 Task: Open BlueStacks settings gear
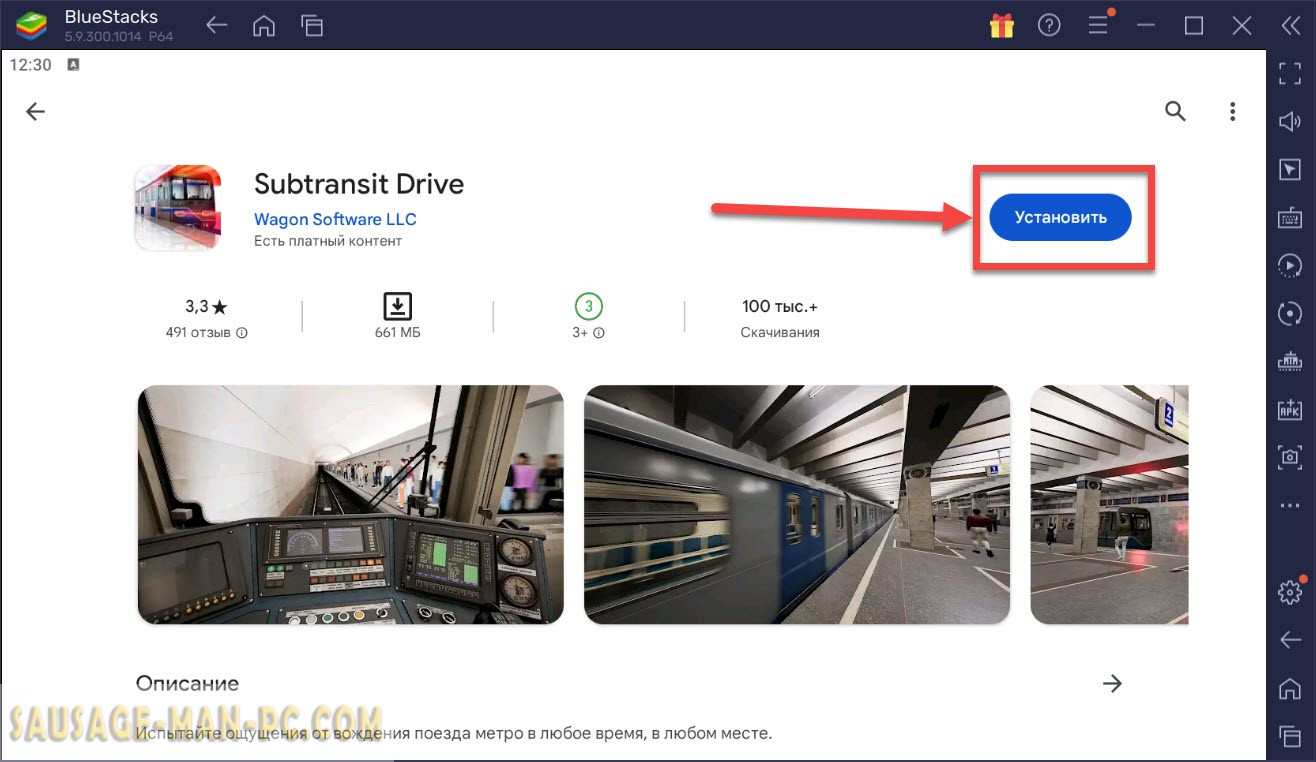pyautogui.click(x=1290, y=592)
